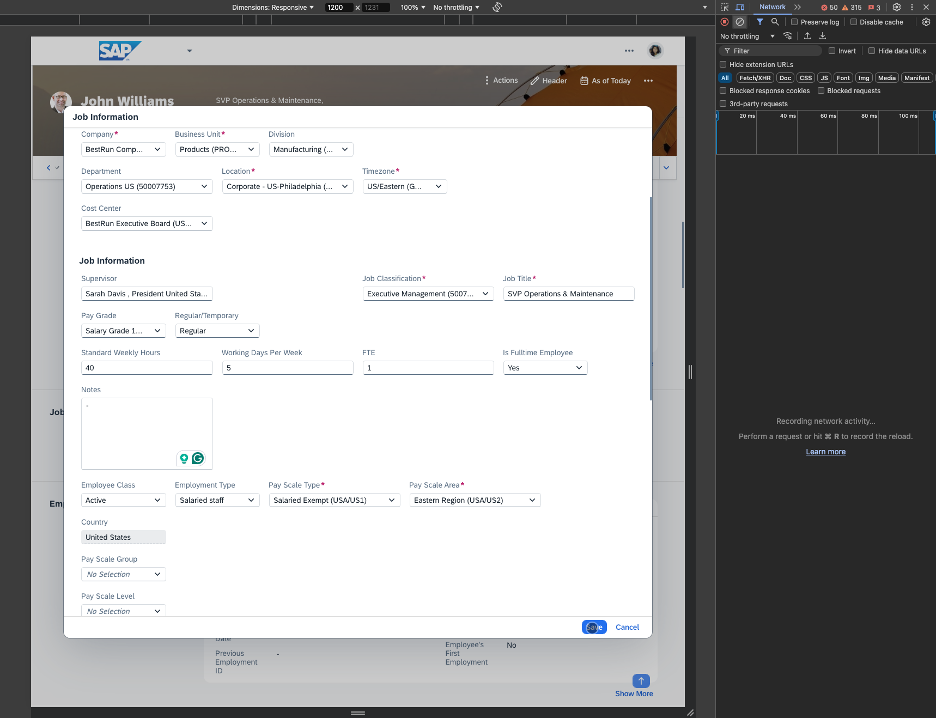The height and width of the screenshot is (718, 936).
Task: Check Hide data URLs checkbox
Action: [x=872, y=51]
